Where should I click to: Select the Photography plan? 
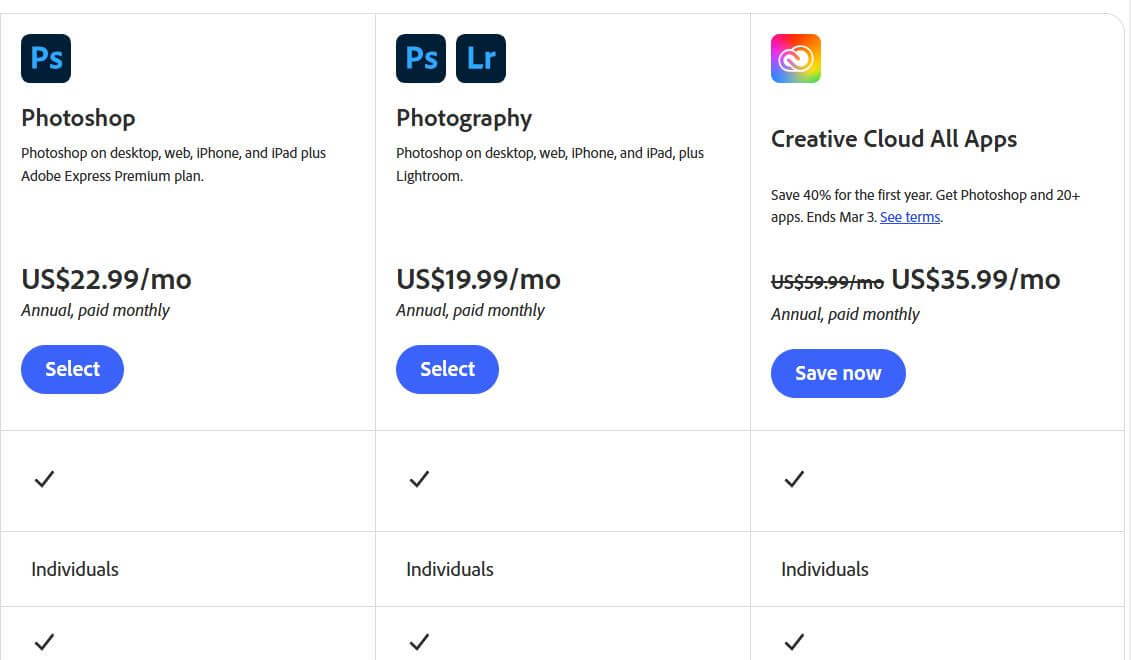(447, 369)
